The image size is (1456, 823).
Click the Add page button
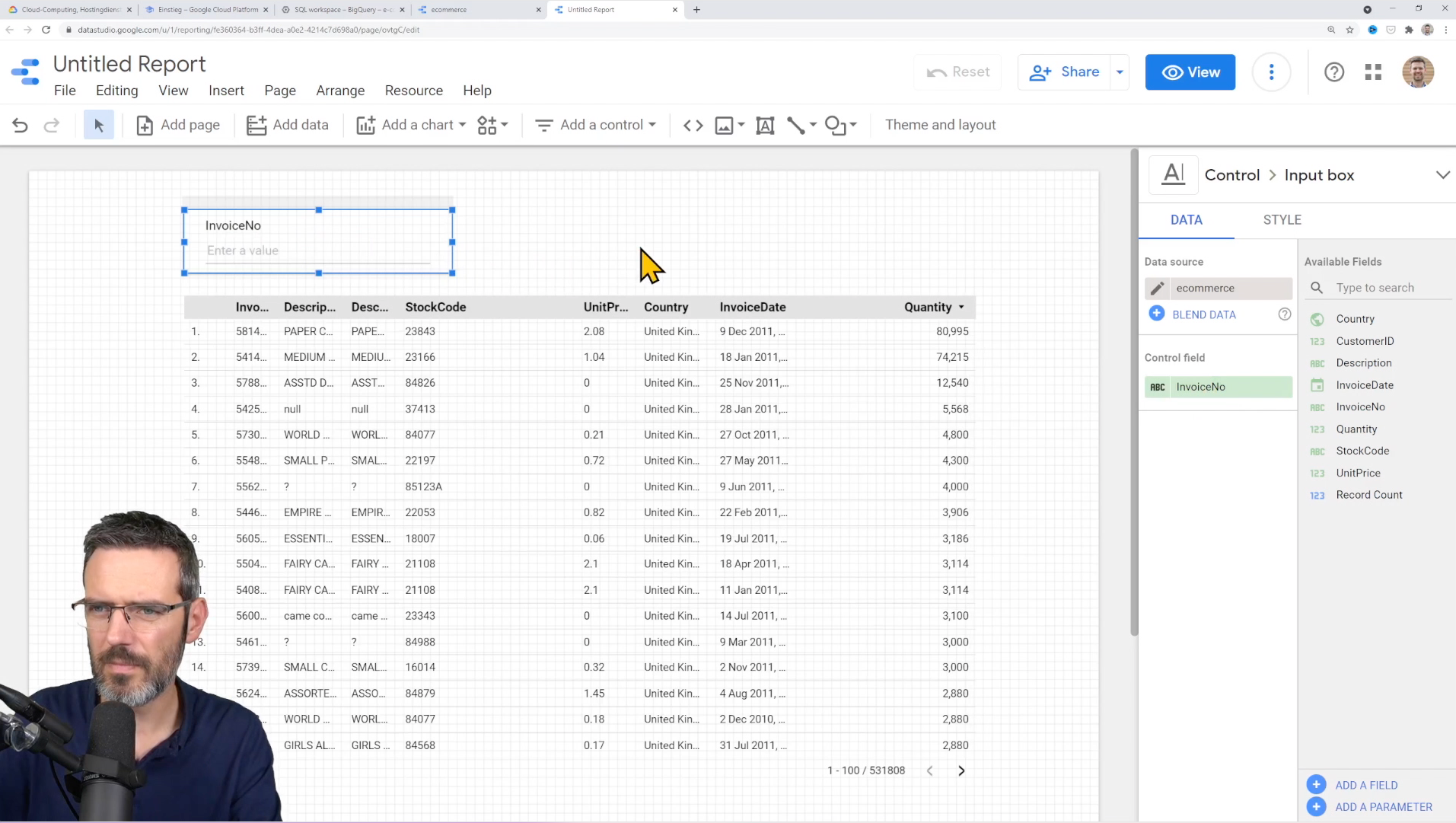[x=178, y=125]
